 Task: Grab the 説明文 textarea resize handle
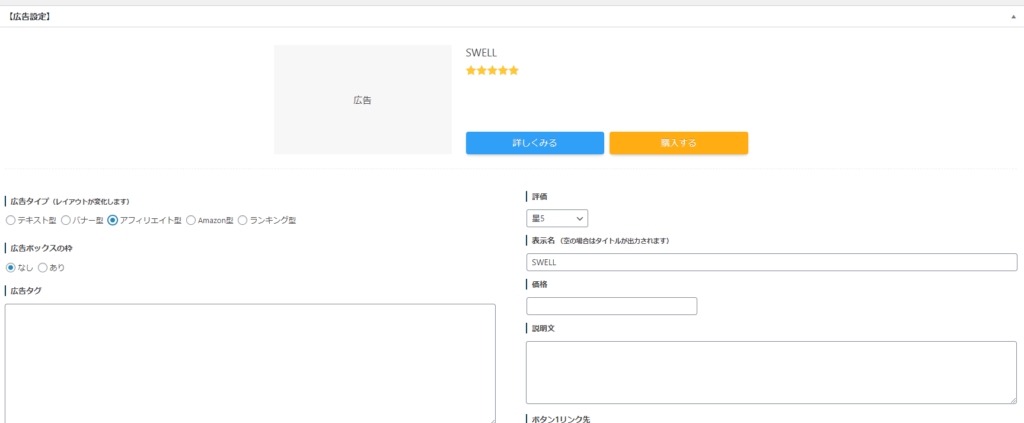1013,400
